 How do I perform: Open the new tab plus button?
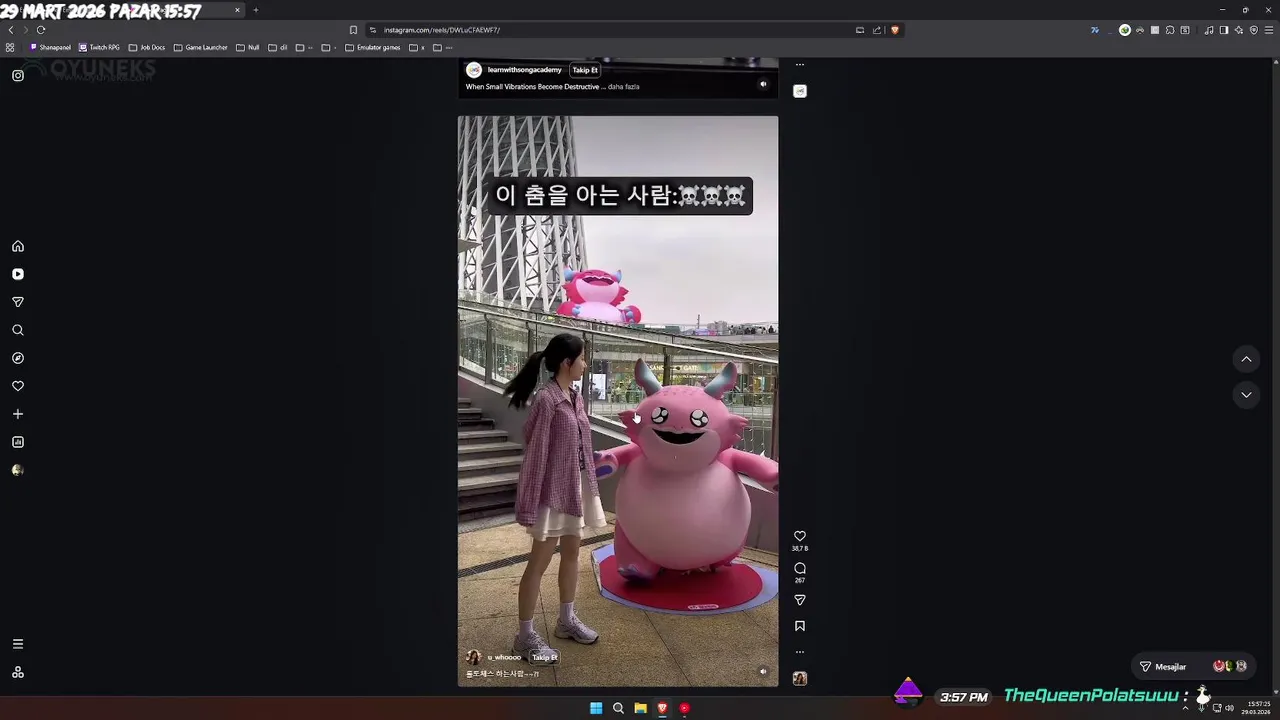(x=255, y=10)
